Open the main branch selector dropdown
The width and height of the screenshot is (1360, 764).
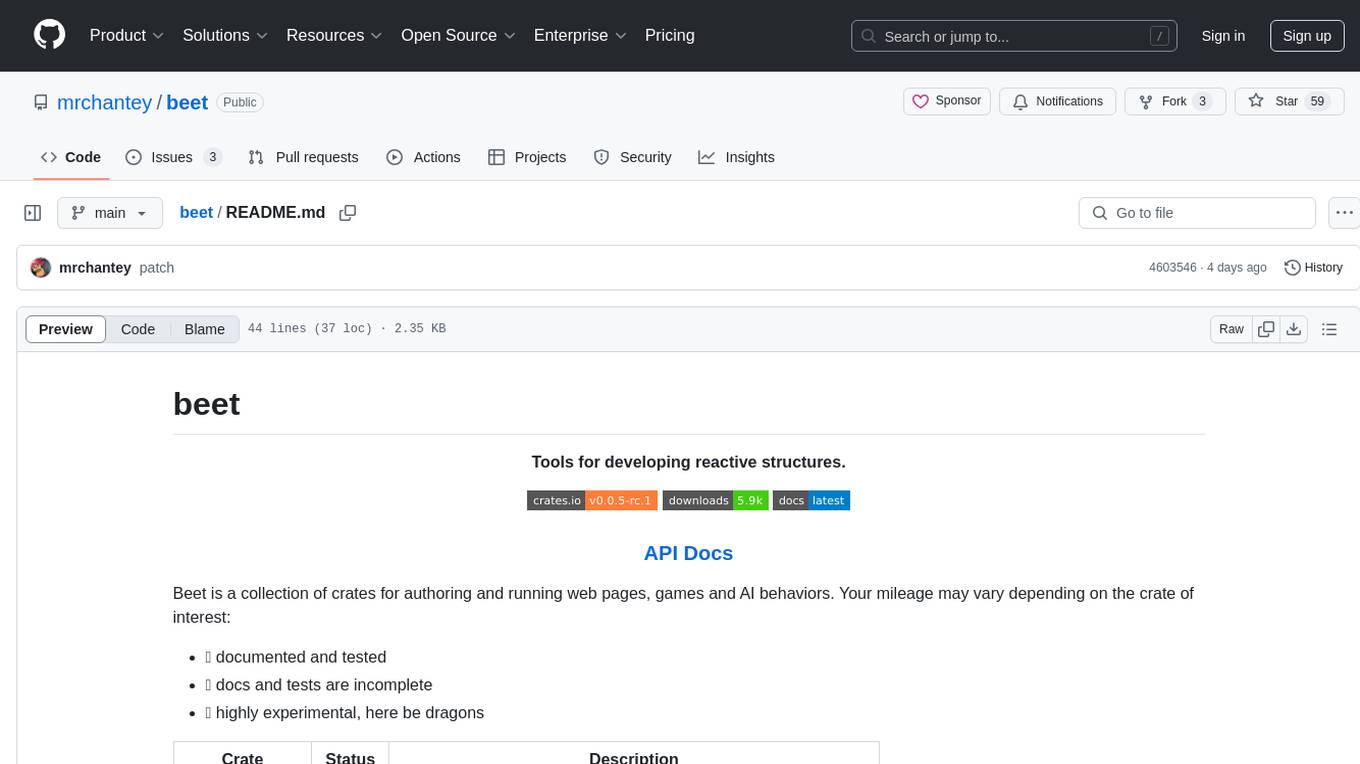tap(109, 213)
